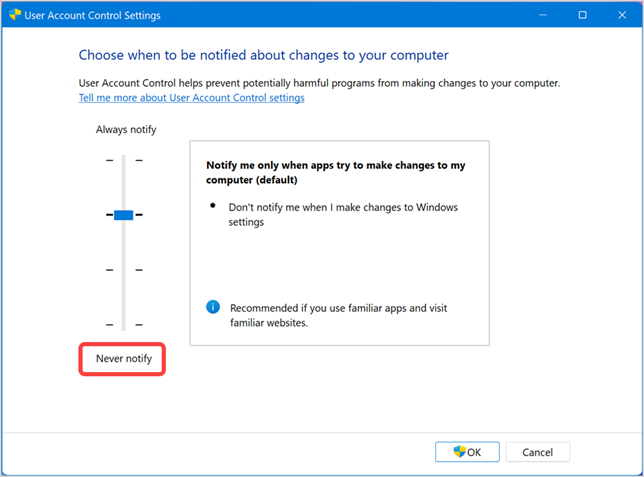644x477 pixels.
Task: Set slider to the lowest tick level
Action: pyautogui.click(x=124, y=325)
